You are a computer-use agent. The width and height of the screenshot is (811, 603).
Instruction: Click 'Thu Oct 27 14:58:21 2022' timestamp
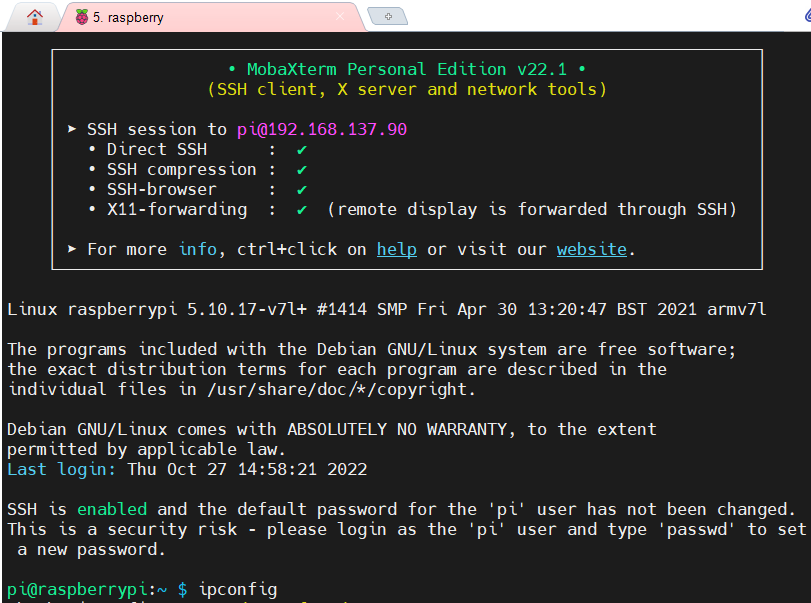pos(247,469)
